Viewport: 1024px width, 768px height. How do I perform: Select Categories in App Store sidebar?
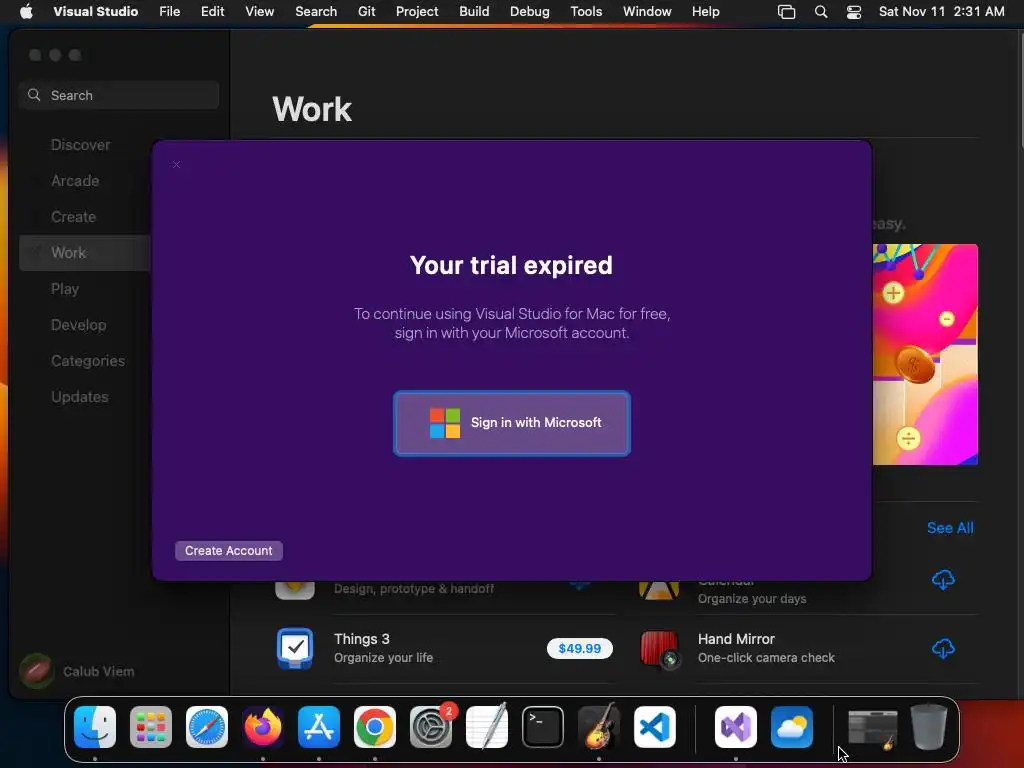[x=88, y=360]
